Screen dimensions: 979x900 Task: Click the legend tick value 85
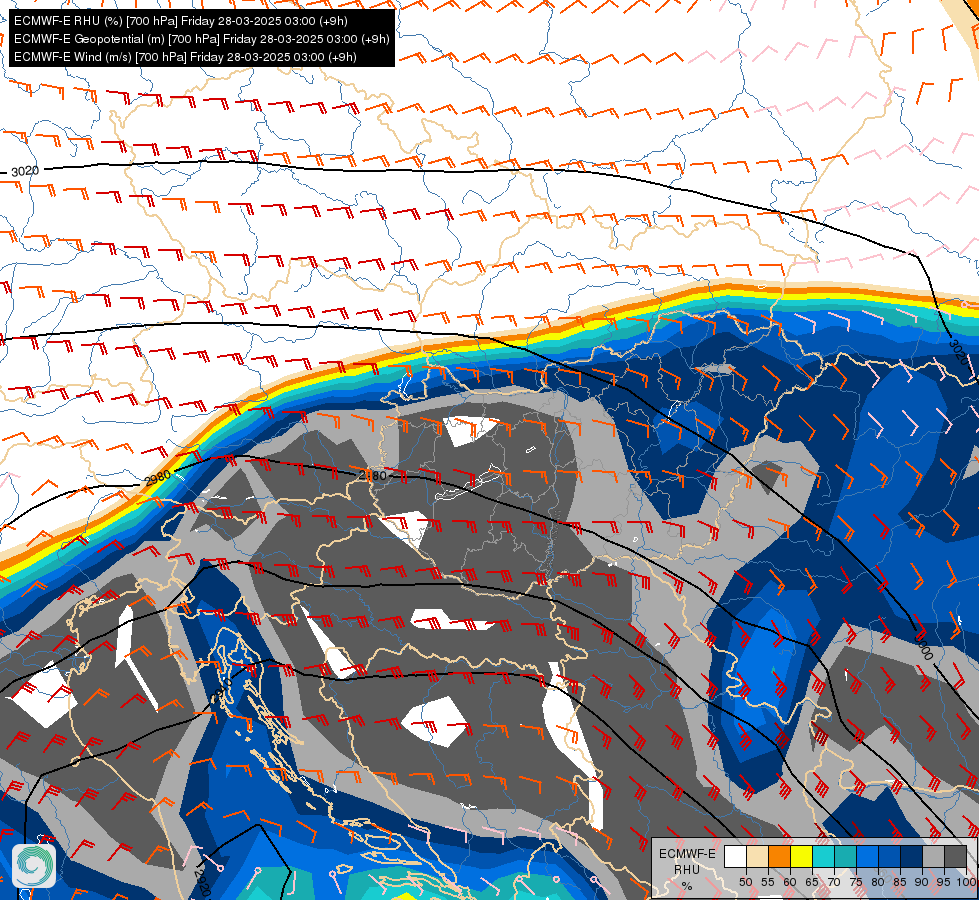click(x=900, y=882)
